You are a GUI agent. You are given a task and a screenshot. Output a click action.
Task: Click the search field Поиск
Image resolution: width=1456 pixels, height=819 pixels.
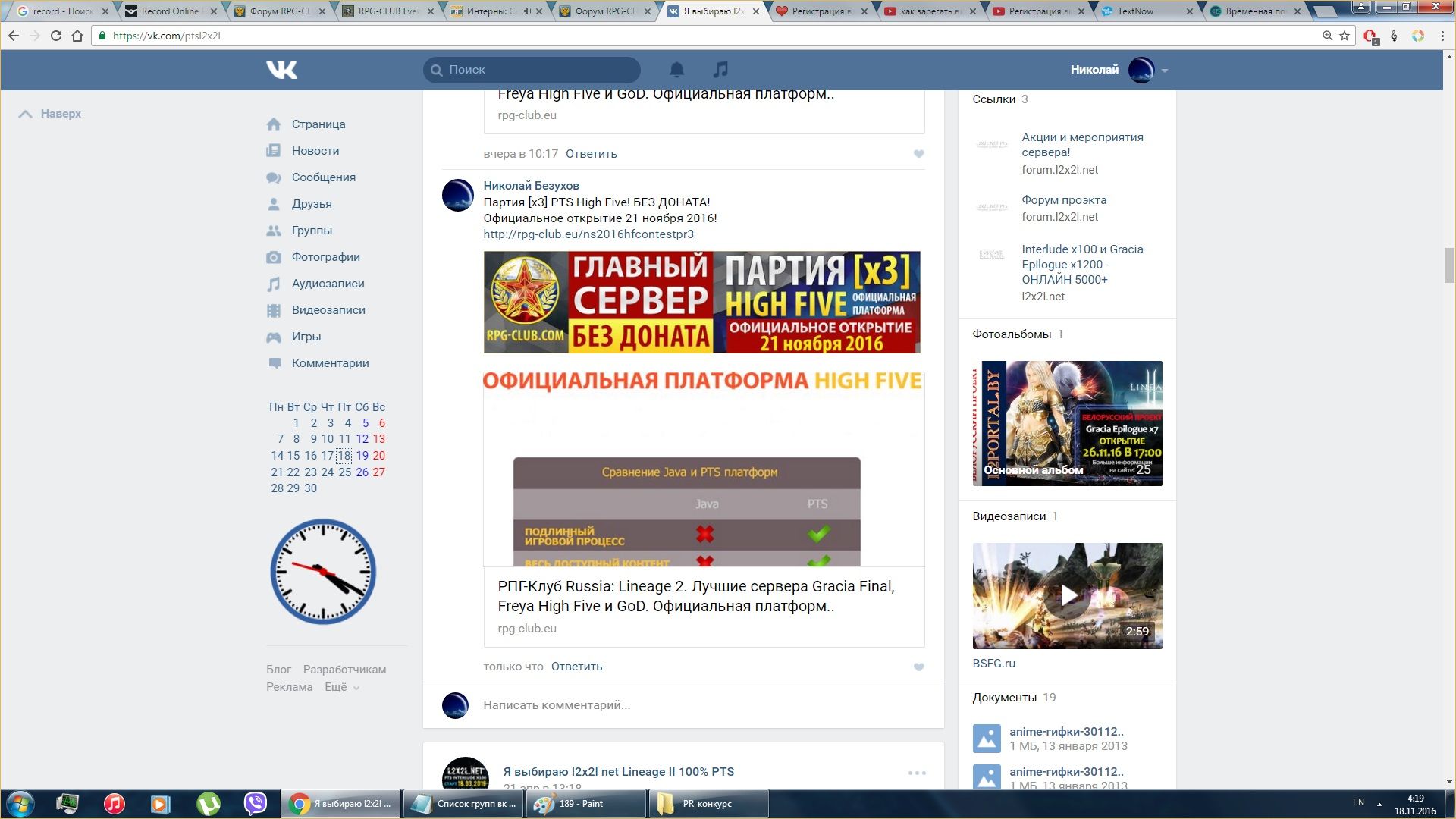pyautogui.click(x=532, y=70)
